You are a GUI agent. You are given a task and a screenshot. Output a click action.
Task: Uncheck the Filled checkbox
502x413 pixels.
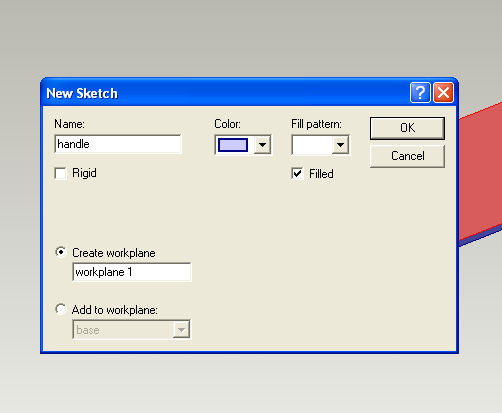tap(297, 173)
